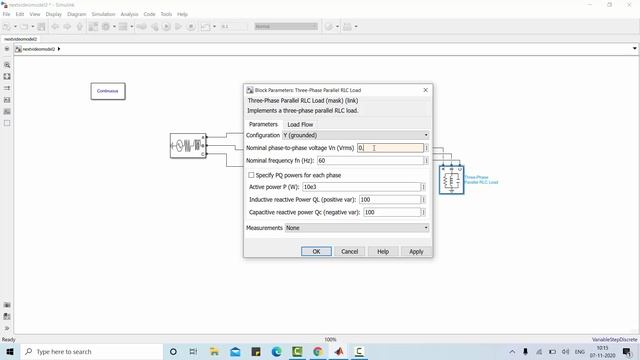The image size is (640, 360).
Task: Close the Block Parameters dialog
Action: 425,90
